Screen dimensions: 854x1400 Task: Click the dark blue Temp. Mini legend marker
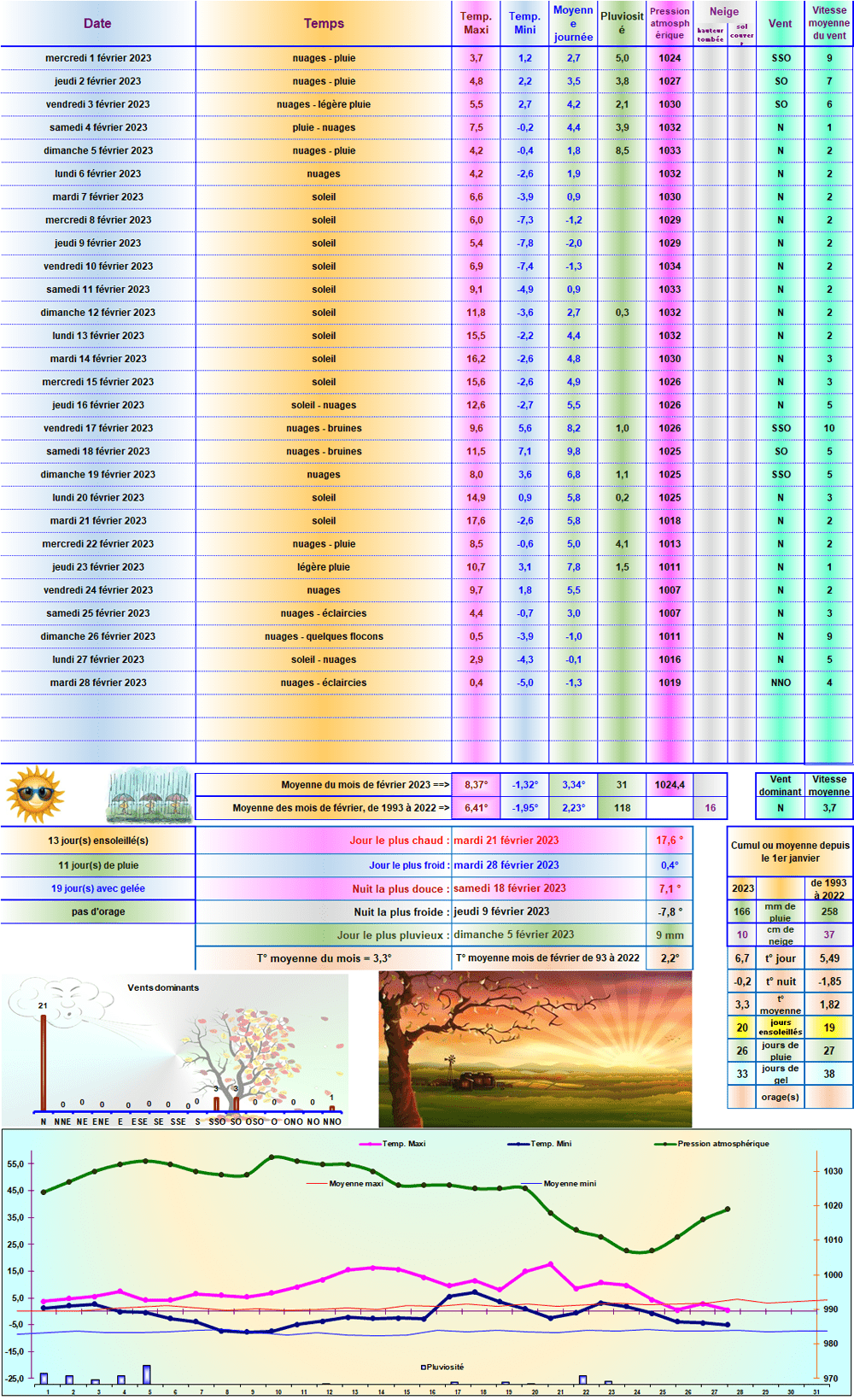pyautogui.click(x=518, y=1144)
